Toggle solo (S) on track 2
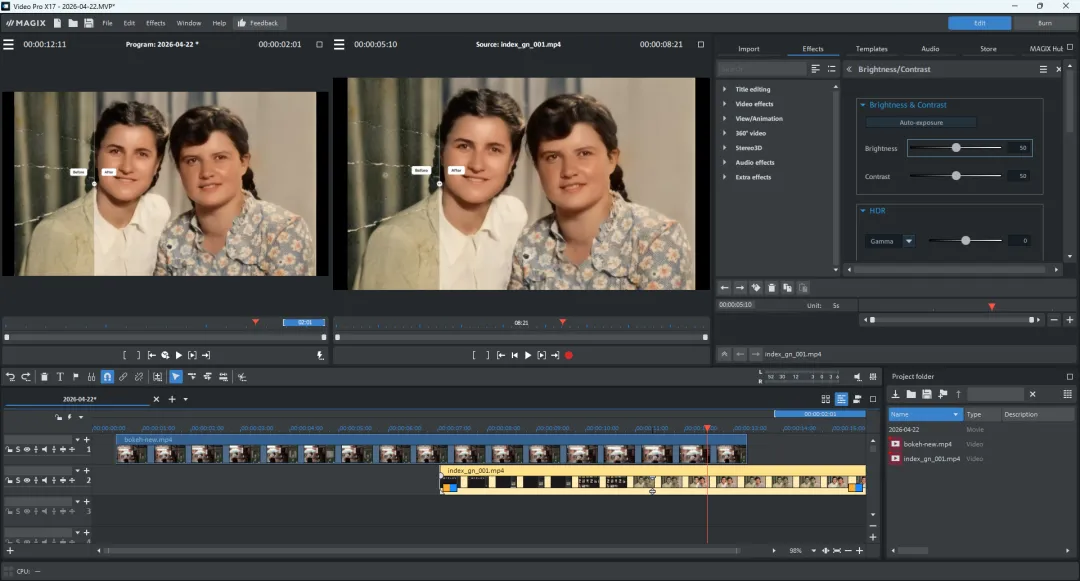Viewport: 1080px width, 581px height. click(x=18, y=481)
